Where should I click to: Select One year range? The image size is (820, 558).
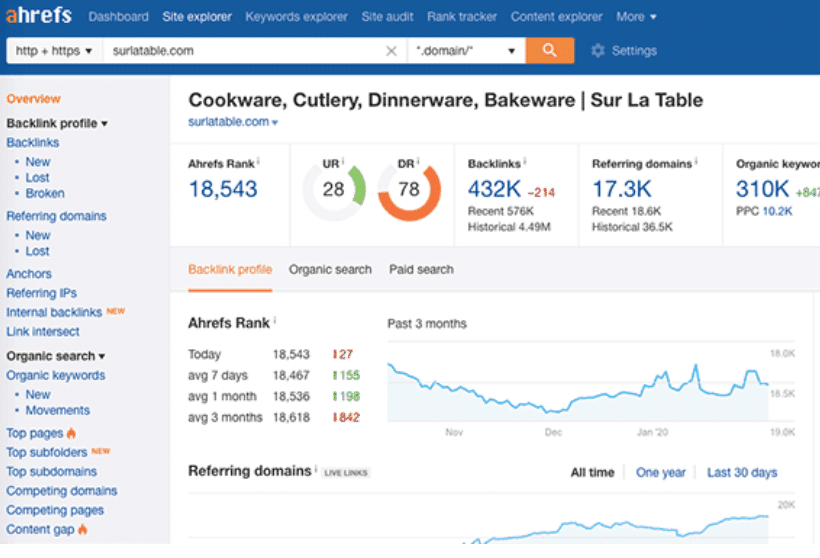(660, 473)
